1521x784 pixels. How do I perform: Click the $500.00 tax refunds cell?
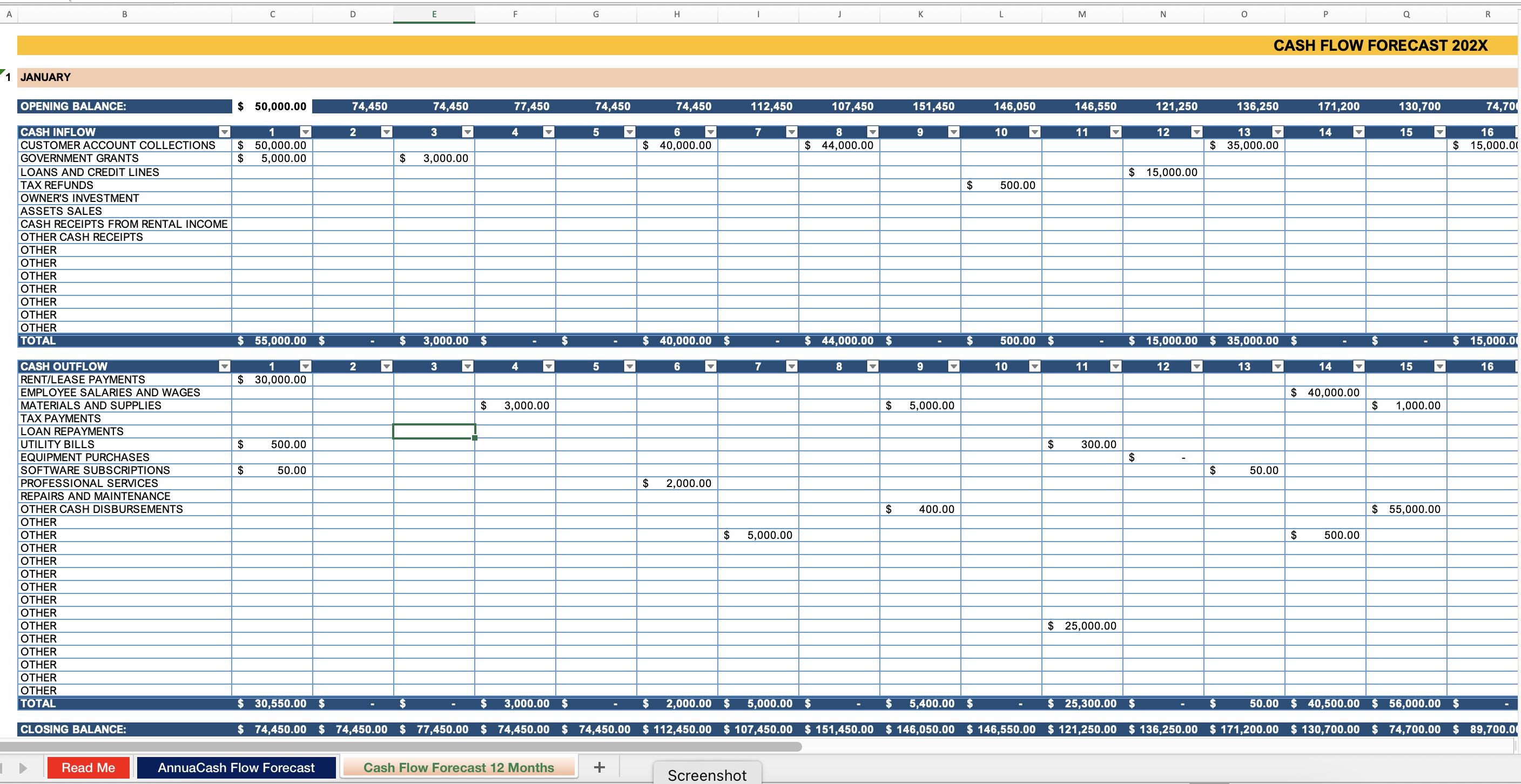pyautogui.click(x=1001, y=185)
